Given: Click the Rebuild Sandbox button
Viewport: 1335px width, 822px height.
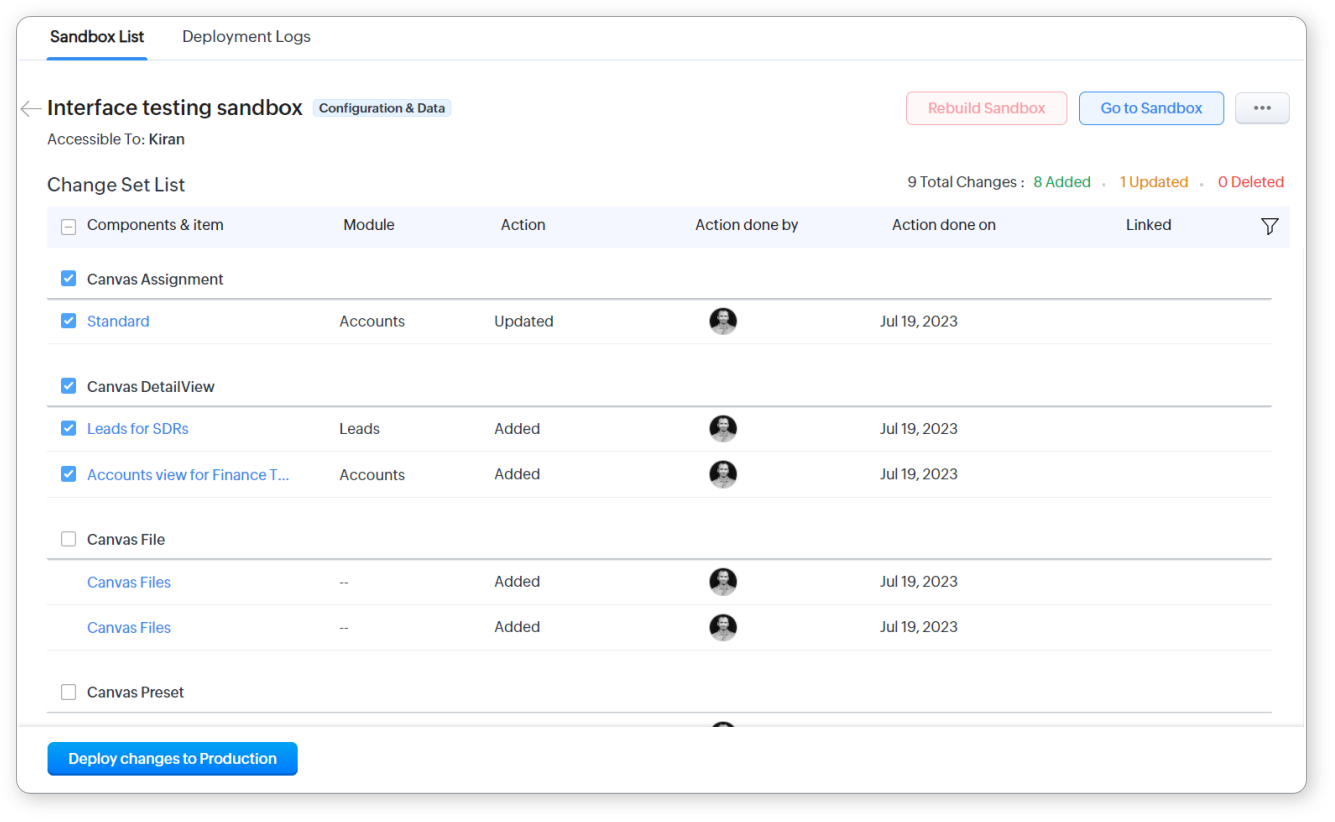Looking at the screenshot, I should (986, 108).
